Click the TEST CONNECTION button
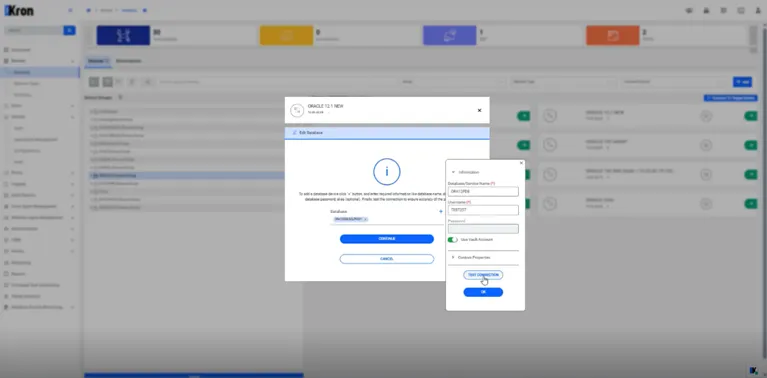 click(x=483, y=275)
